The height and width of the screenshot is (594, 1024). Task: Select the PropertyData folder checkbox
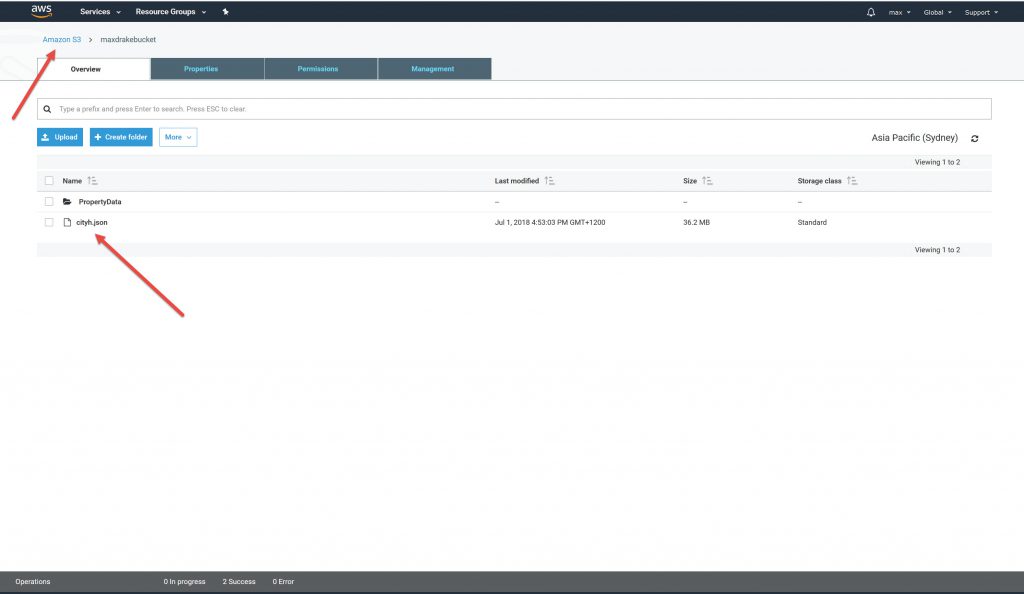pyautogui.click(x=49, y=202)
